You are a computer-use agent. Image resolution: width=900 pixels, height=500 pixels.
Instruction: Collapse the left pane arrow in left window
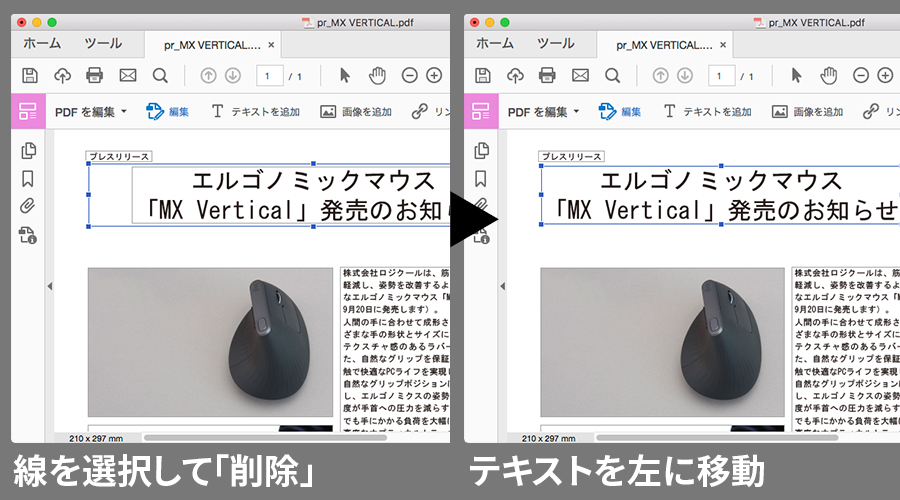point(50,286)
